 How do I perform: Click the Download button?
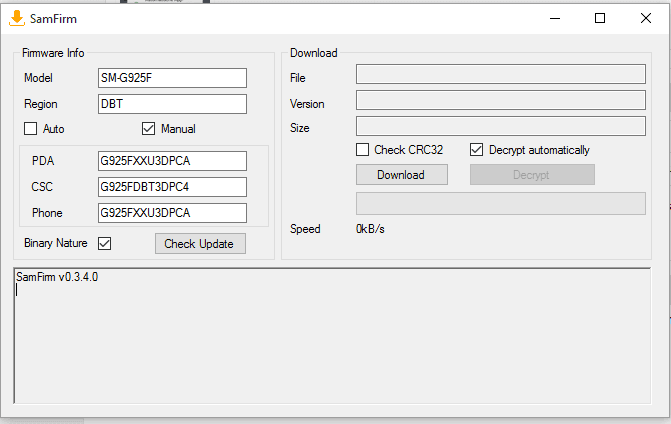402,175
